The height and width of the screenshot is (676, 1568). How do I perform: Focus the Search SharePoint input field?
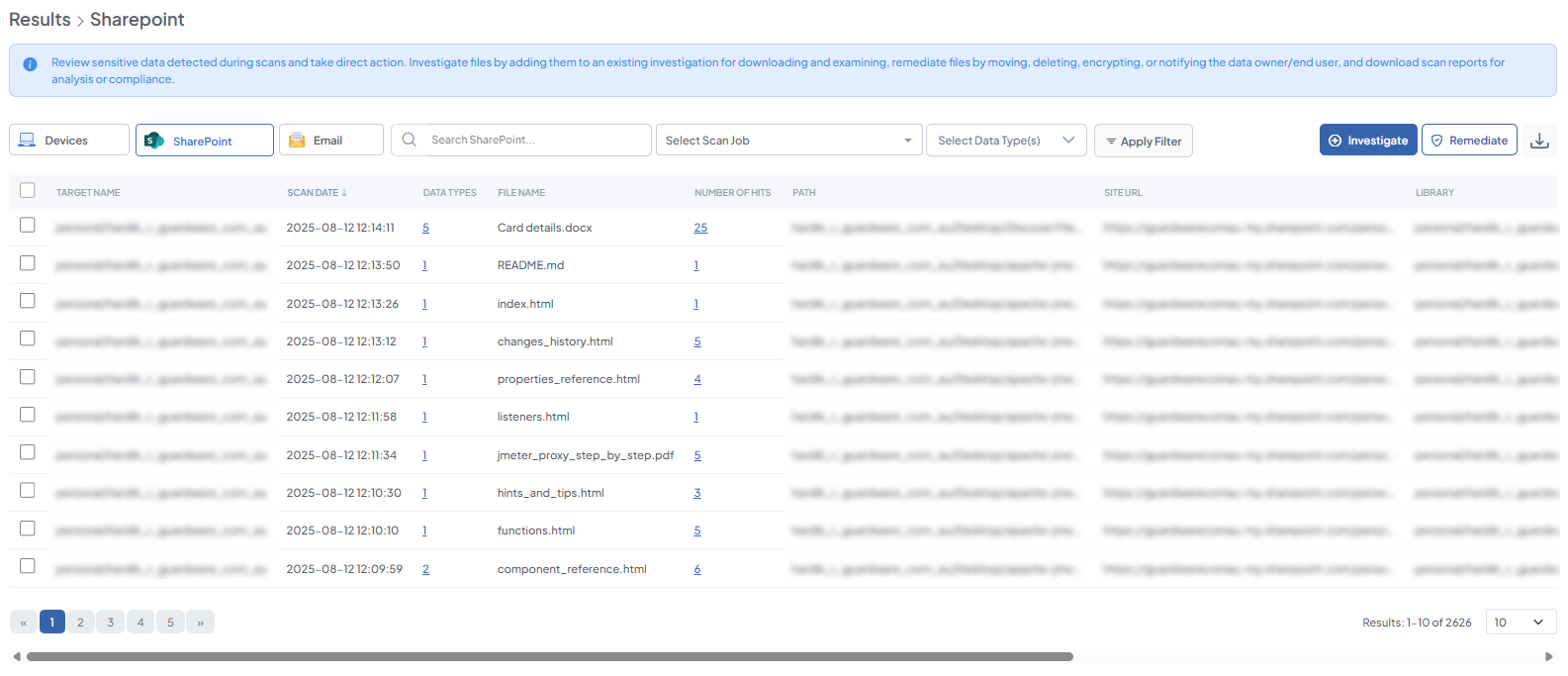click(x=534, y=141)
